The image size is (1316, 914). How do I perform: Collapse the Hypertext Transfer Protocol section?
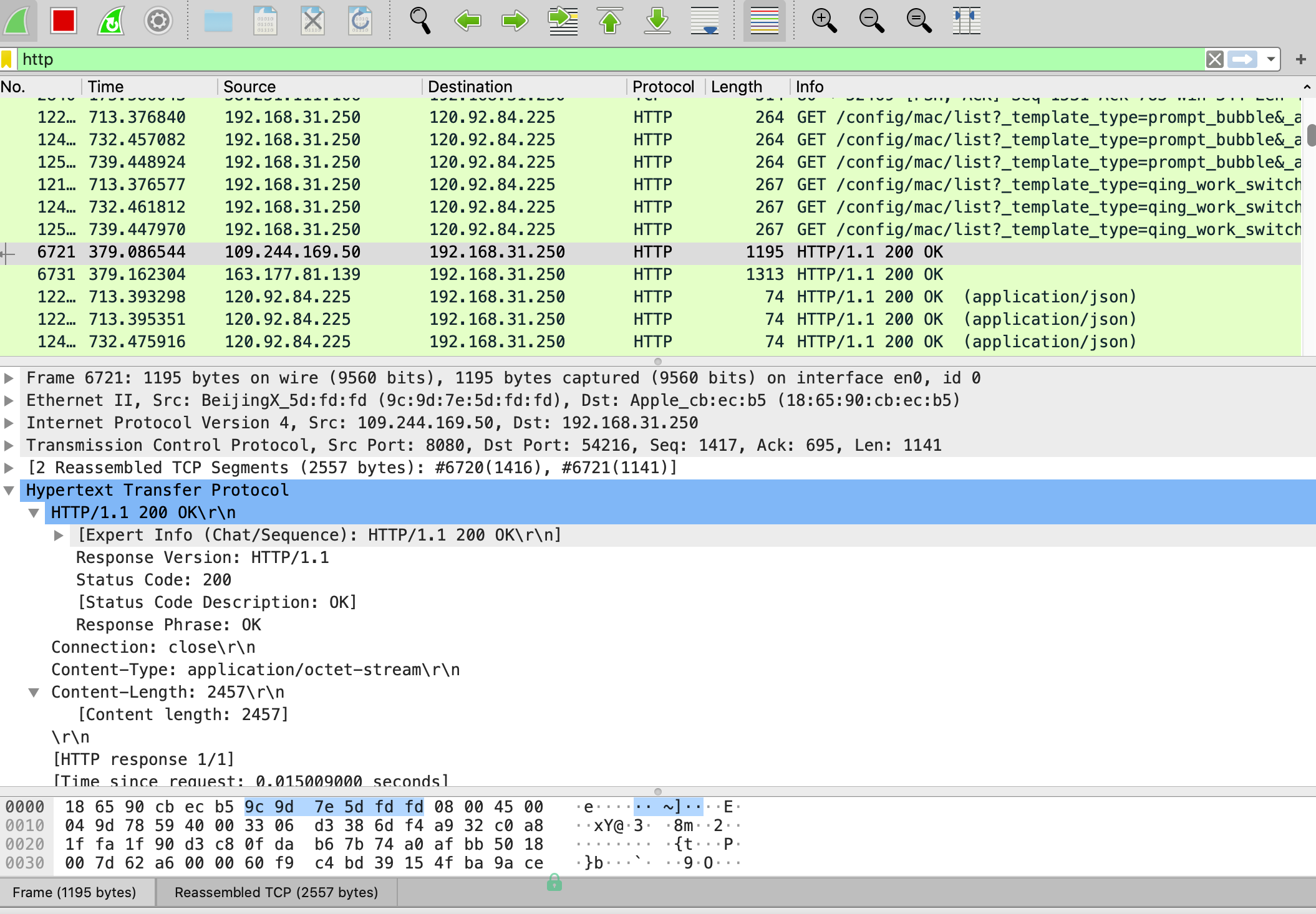pyautogui.click(x=9, y=490)
